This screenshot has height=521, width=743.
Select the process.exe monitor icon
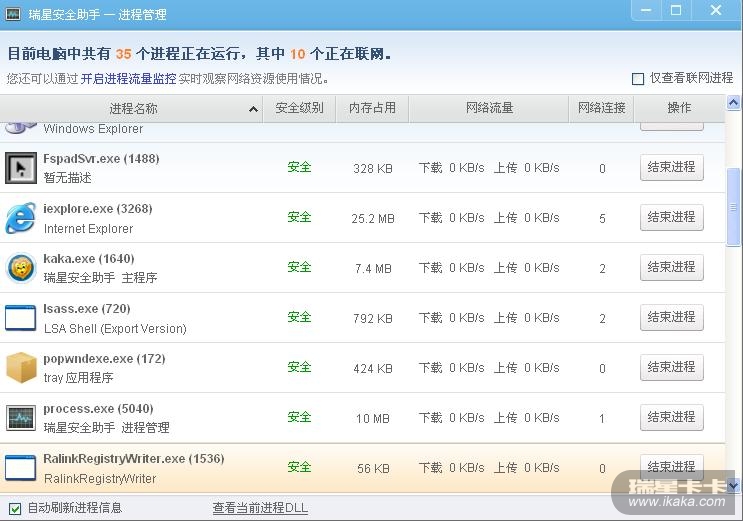pos(20,418)
